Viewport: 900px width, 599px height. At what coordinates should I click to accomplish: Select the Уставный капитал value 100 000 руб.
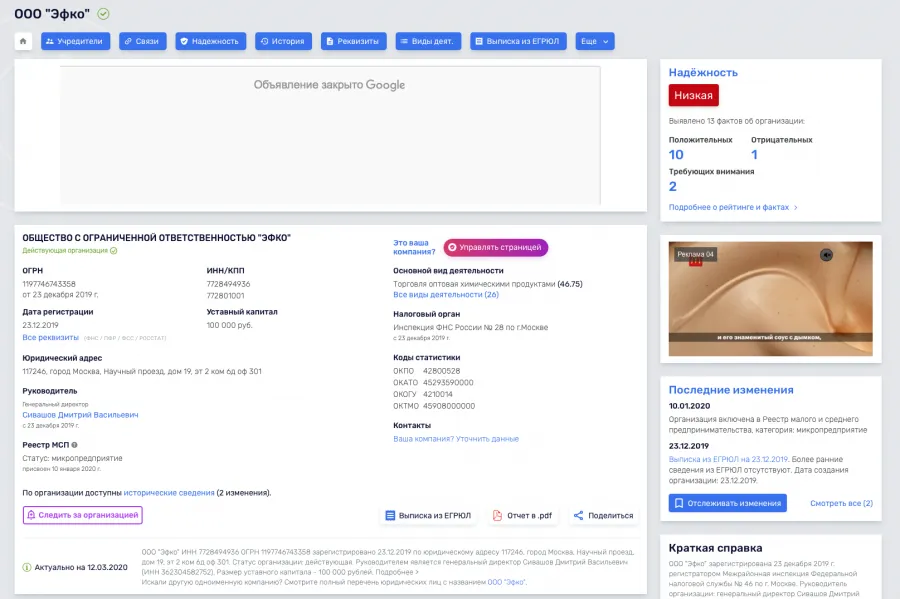(230, 325)
